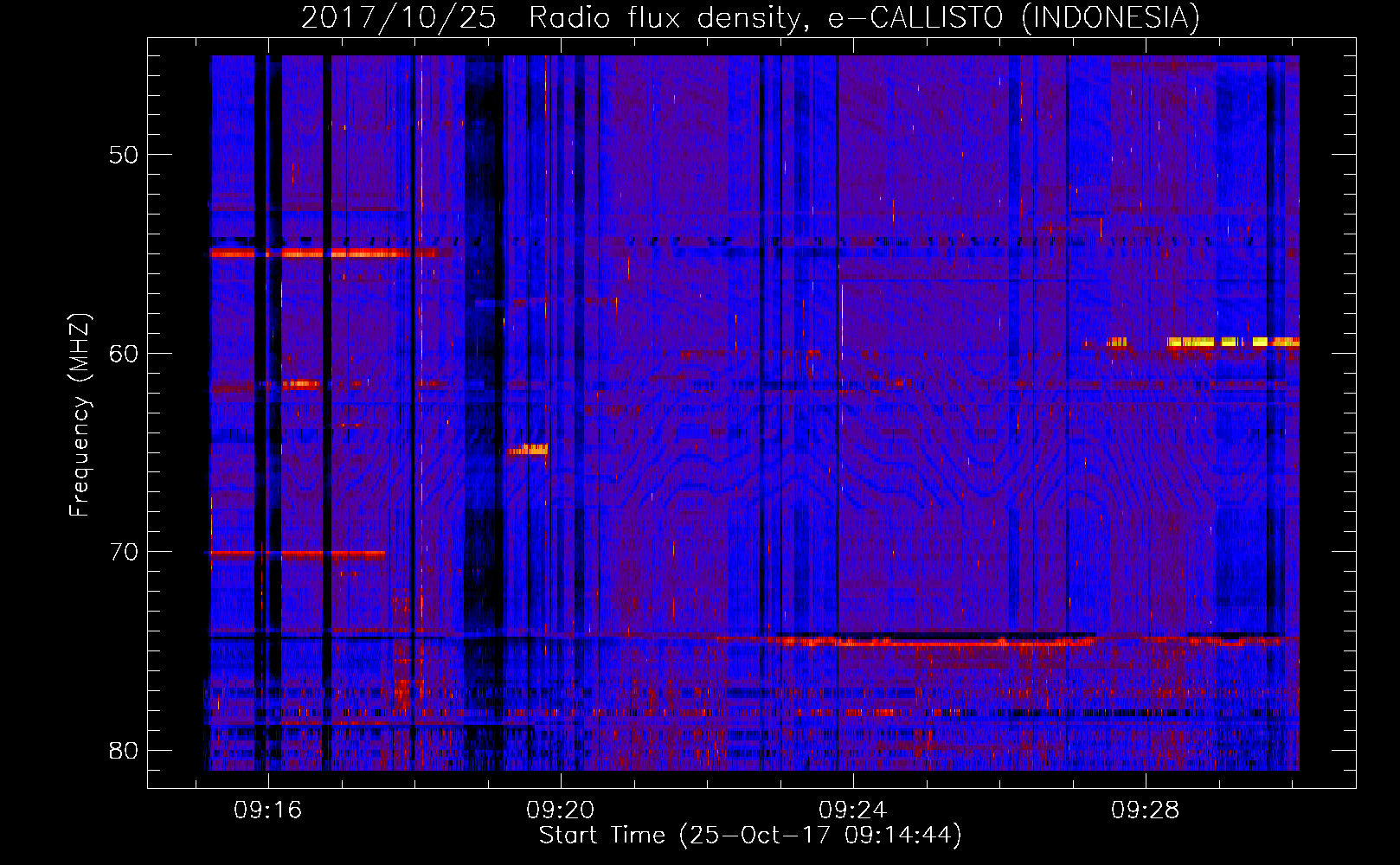The width and height of the screenshot is (1400, 865).
Task: Click the 60 frequency tick label
Action: (x=125, y=353)
